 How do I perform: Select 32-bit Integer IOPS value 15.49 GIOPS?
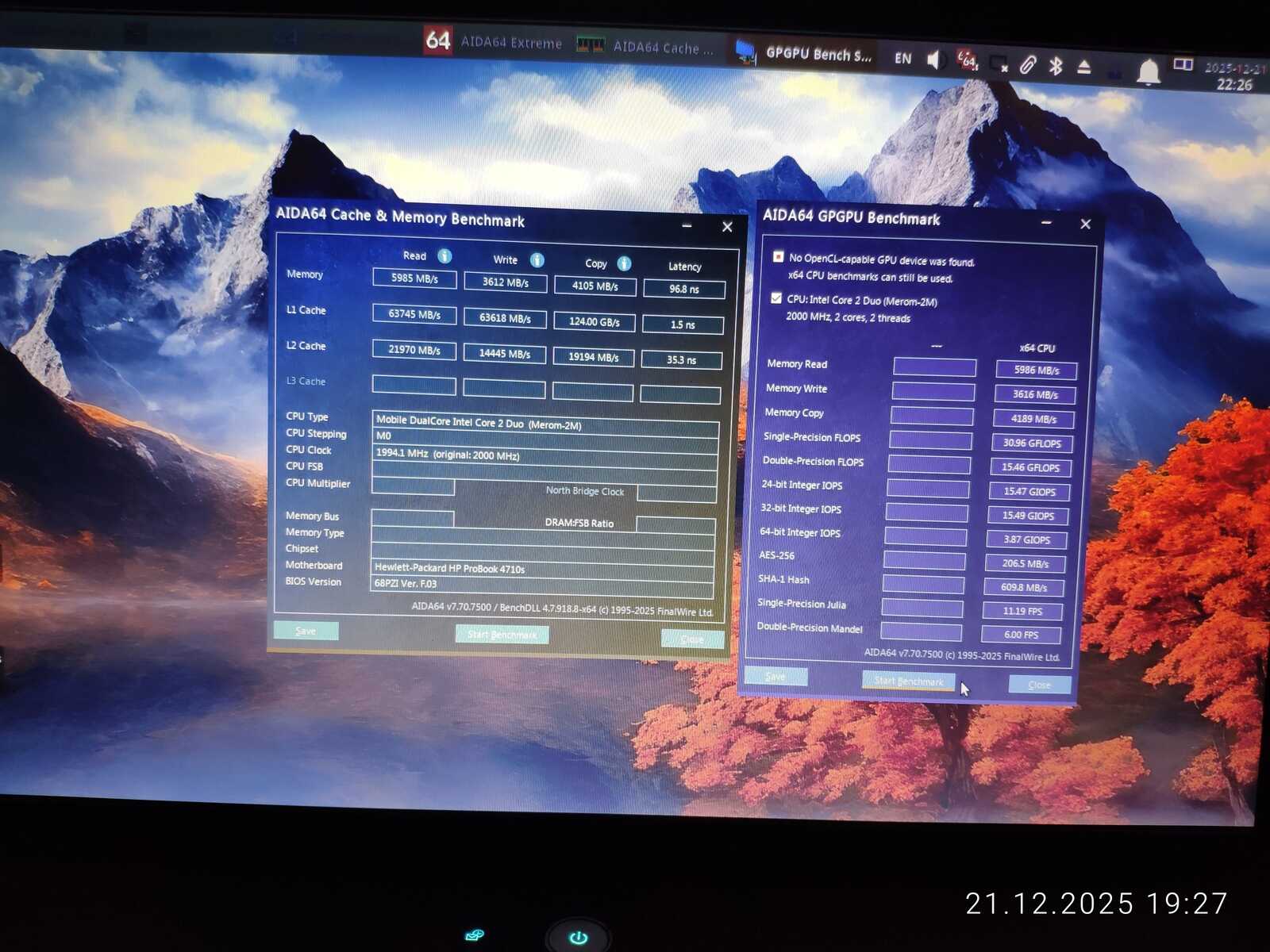click(x=1028, y=516)
